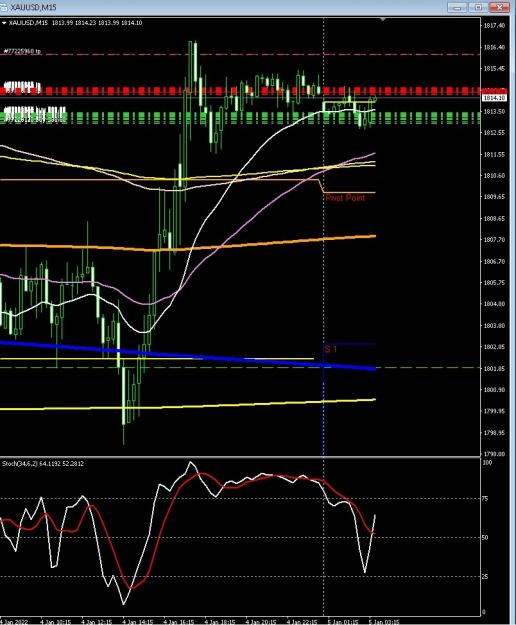Select the red dashed band on chart

240,91
